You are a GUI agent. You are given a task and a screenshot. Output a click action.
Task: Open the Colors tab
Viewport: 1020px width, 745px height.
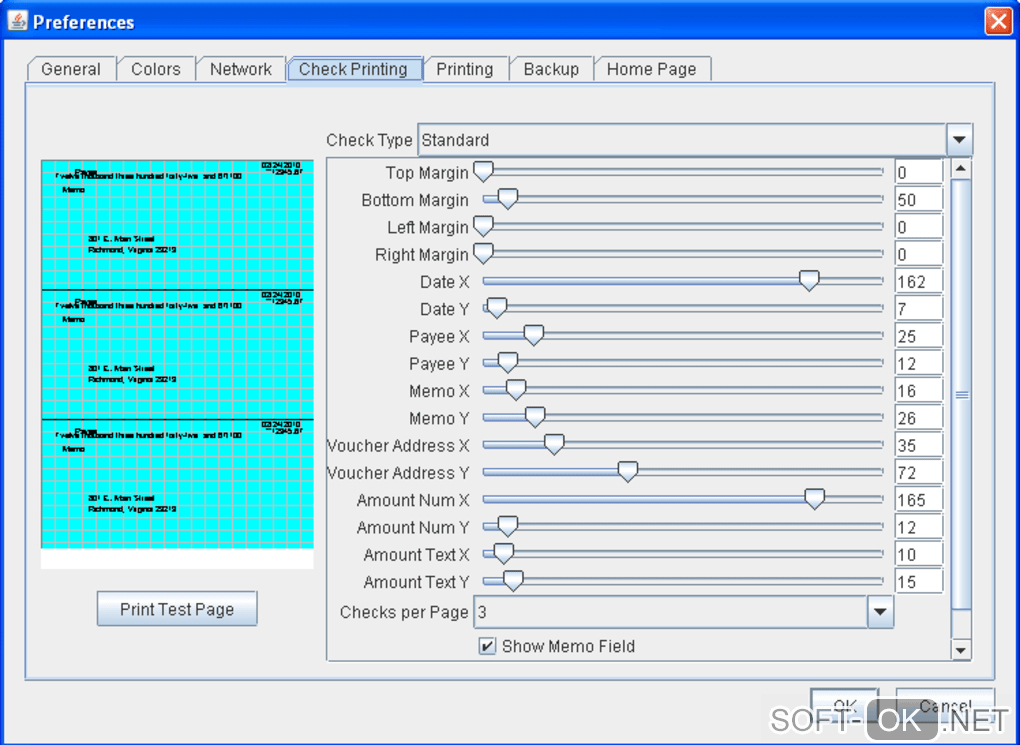click(156, 69)
